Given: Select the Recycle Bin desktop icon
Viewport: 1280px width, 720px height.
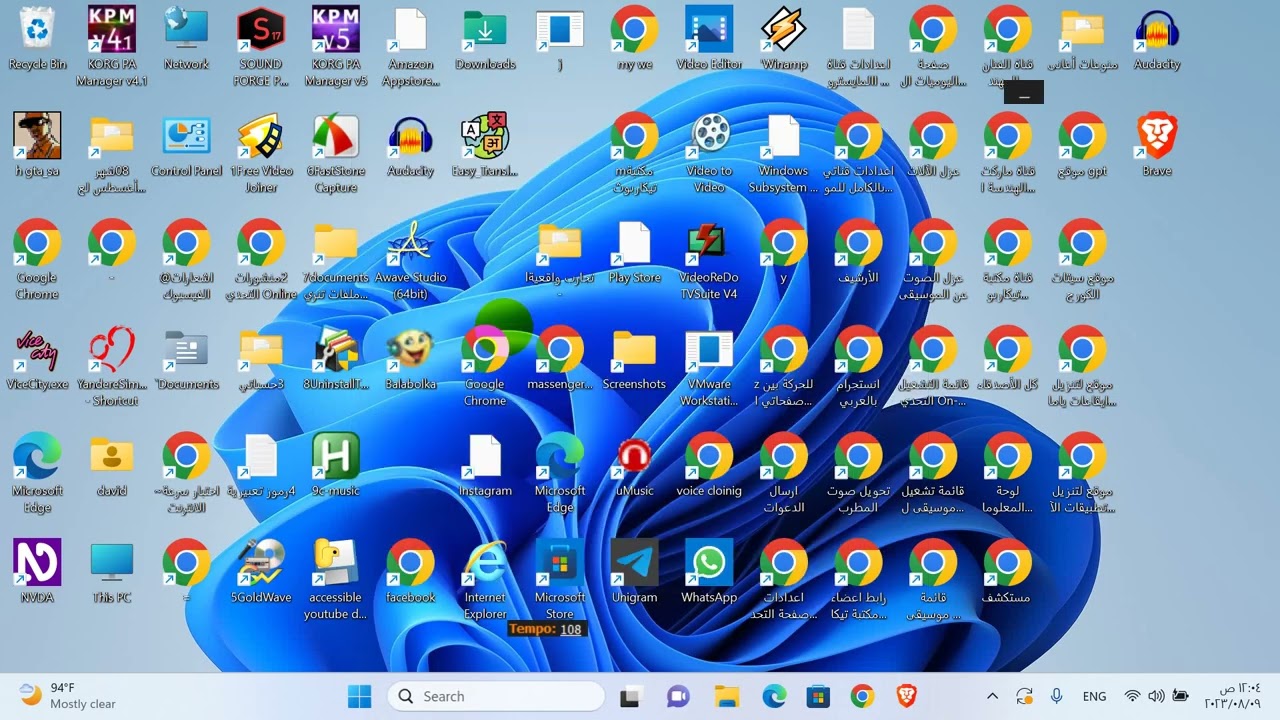Looking at the screenshot, I should point(37,40).
